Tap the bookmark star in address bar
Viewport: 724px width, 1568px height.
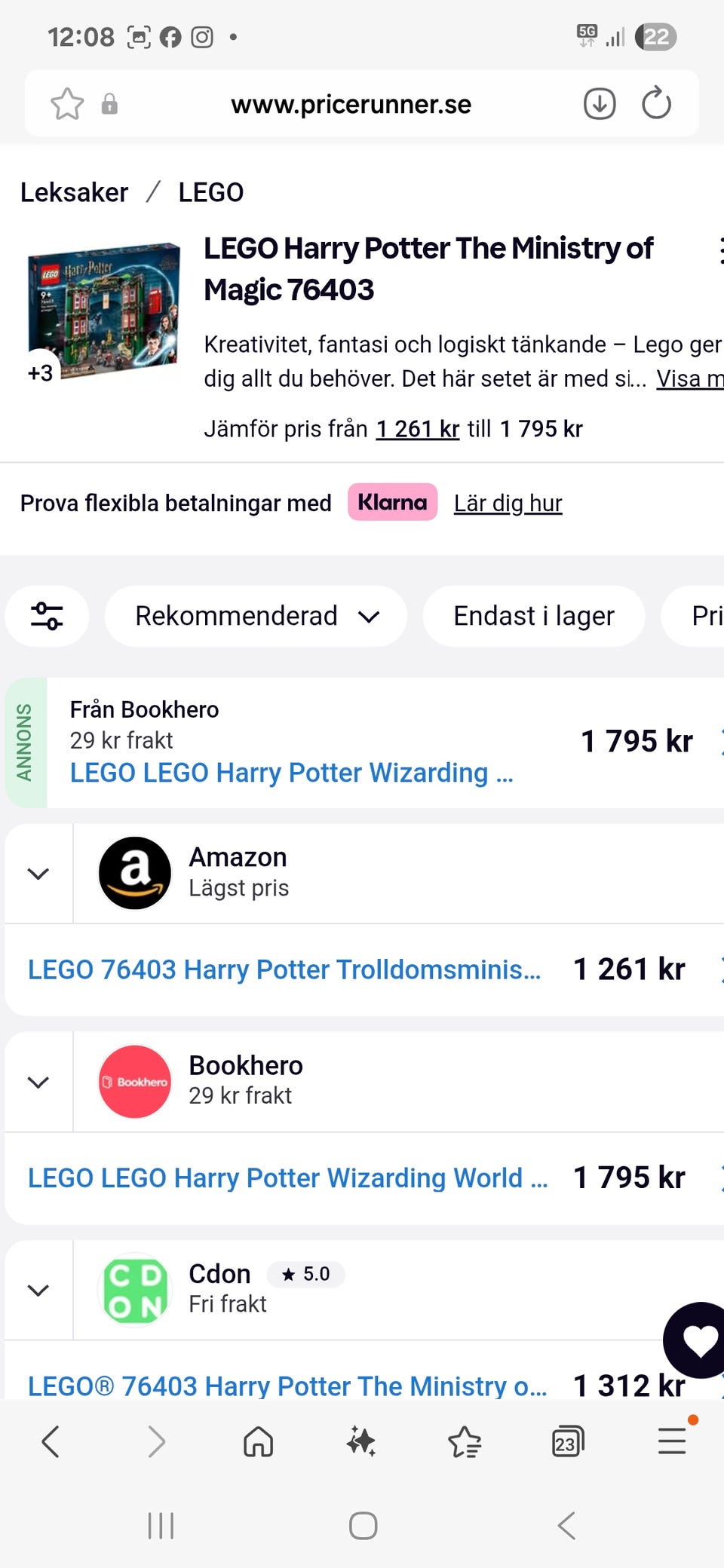(x=67, y=104)
